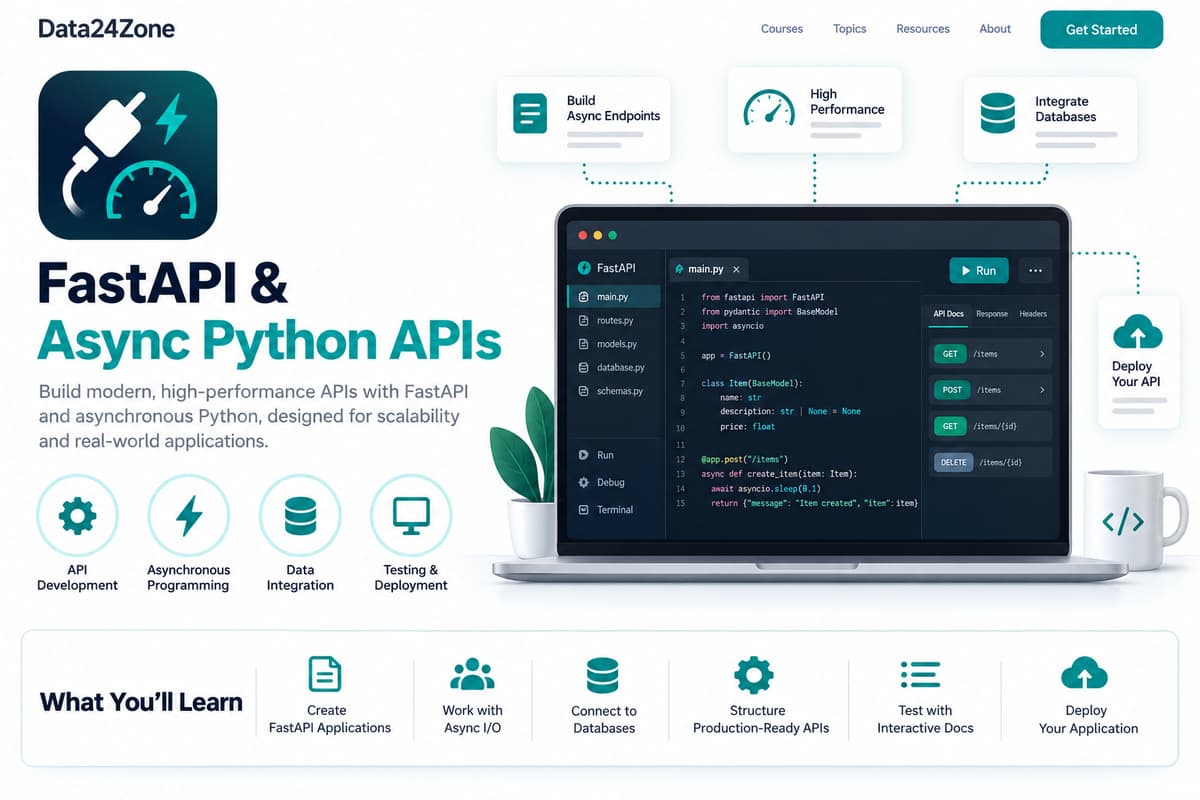
Task: Click the code brackets icon on the mug
Action: [x=1122, y=521]
